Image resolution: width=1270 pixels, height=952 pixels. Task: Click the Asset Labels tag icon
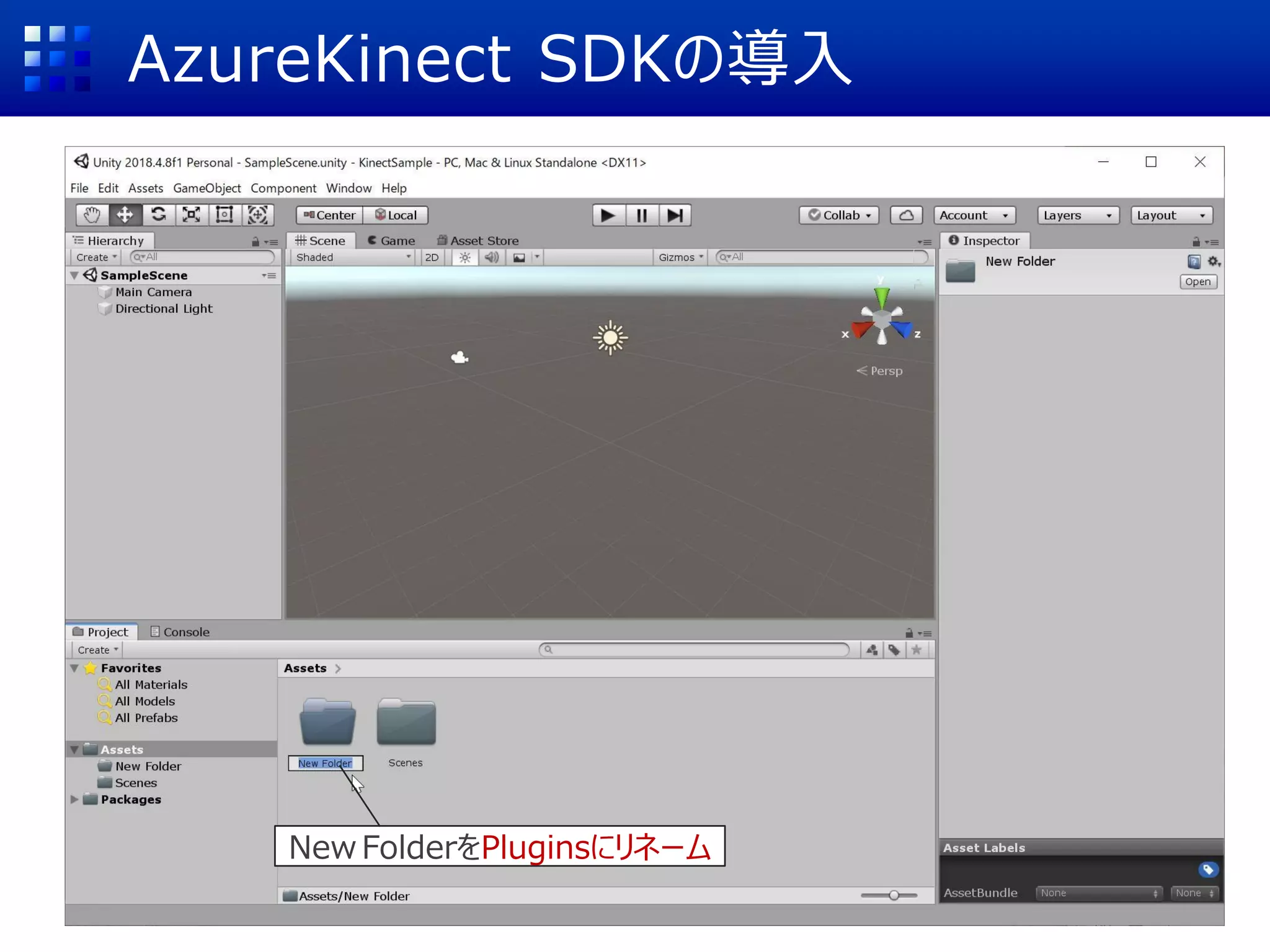(1208, 870)
